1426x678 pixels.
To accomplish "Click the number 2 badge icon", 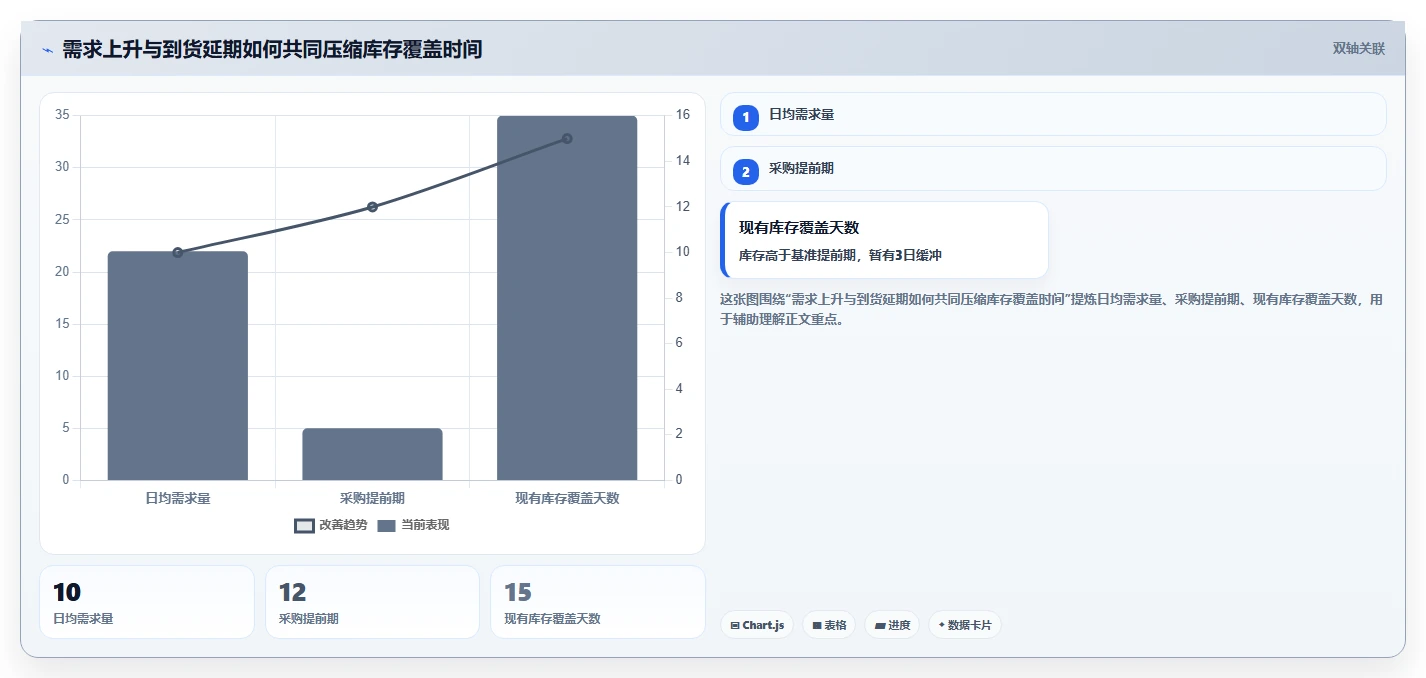I will tap(746, 172).
